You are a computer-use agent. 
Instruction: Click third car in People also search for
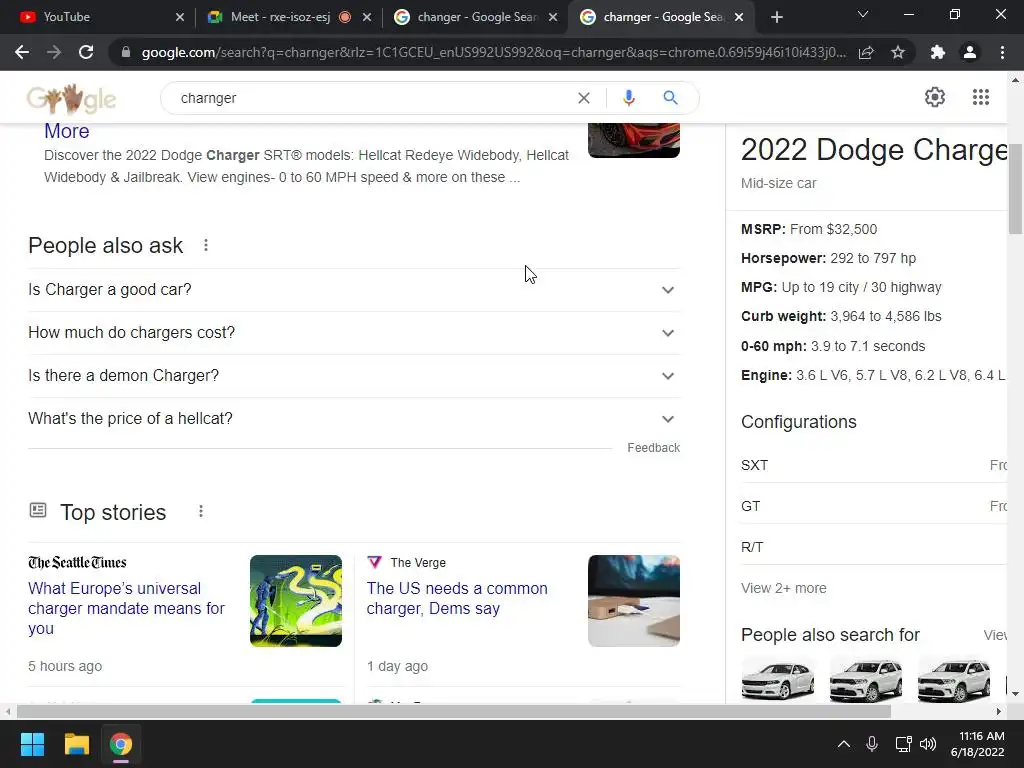coord(954,680)
